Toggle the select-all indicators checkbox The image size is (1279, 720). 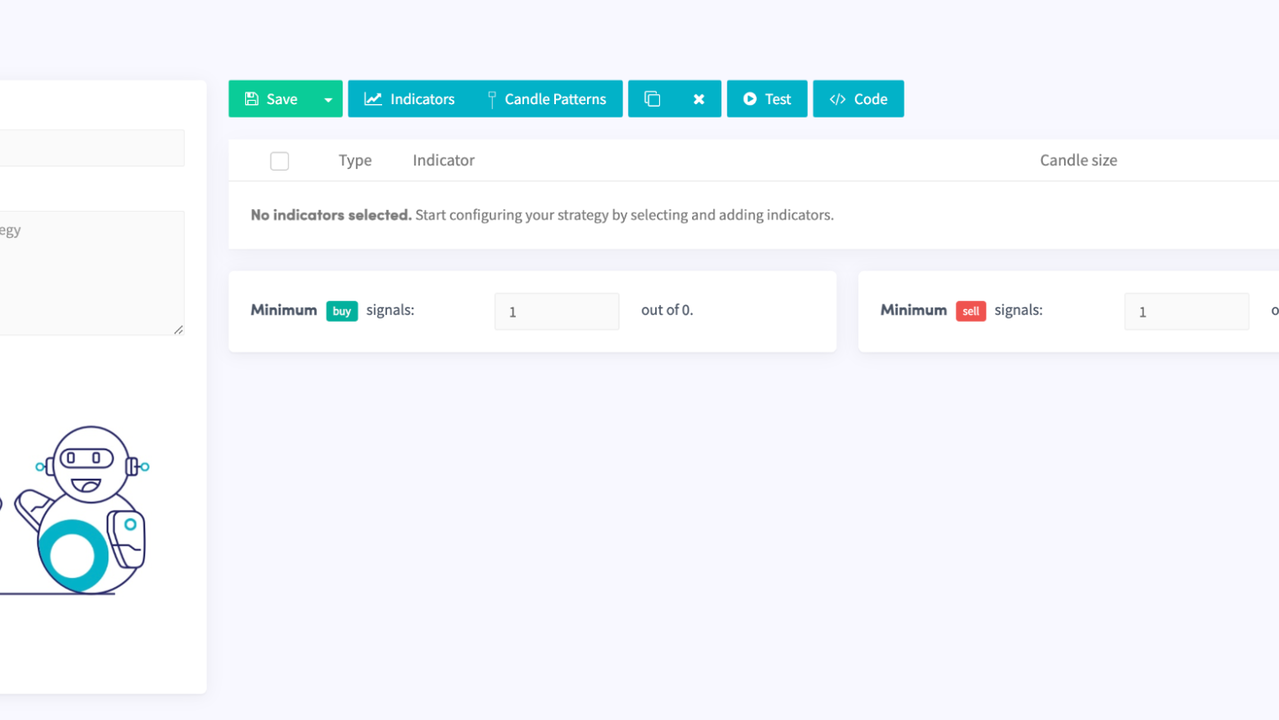(x=280, y=161)
